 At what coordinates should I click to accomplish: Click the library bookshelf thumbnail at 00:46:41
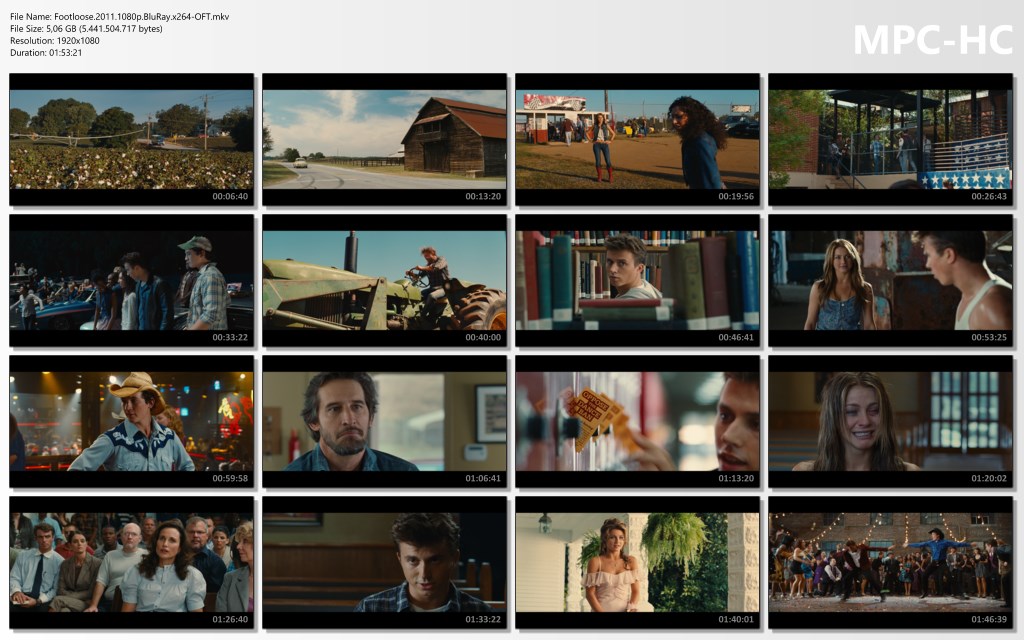[637, 280]
